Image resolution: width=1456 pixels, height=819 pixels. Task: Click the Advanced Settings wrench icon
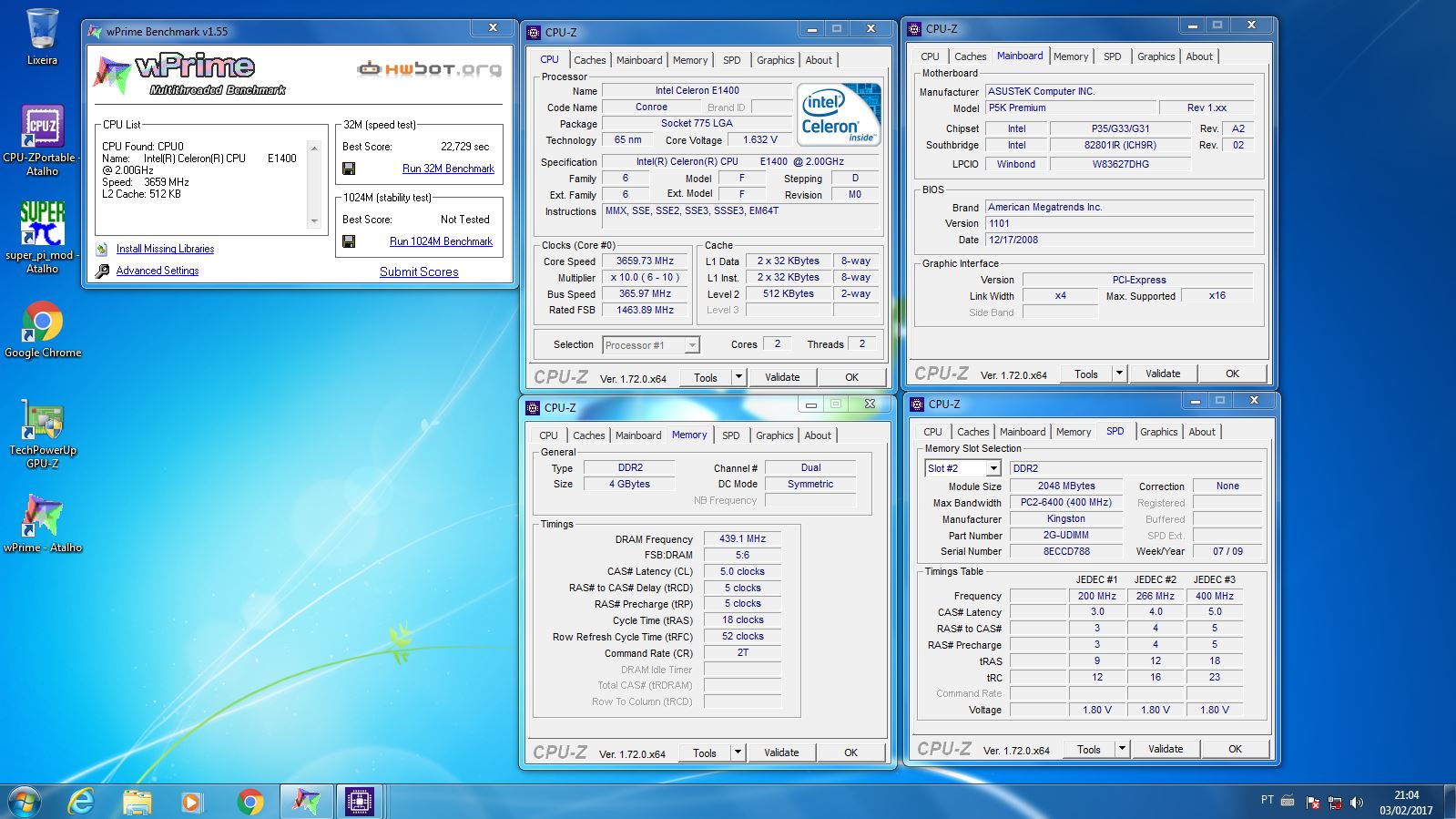pos(102,271)
